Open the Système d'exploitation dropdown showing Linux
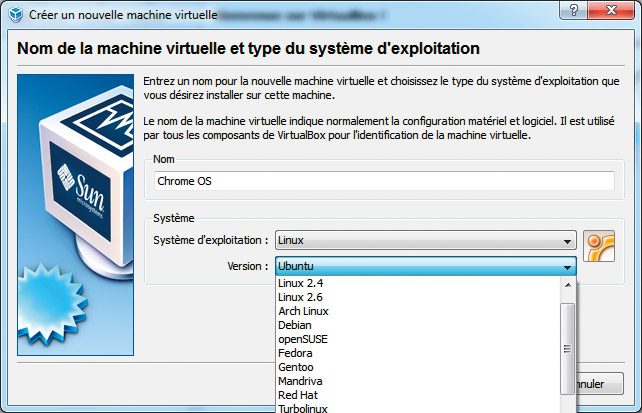 (426, 240)
